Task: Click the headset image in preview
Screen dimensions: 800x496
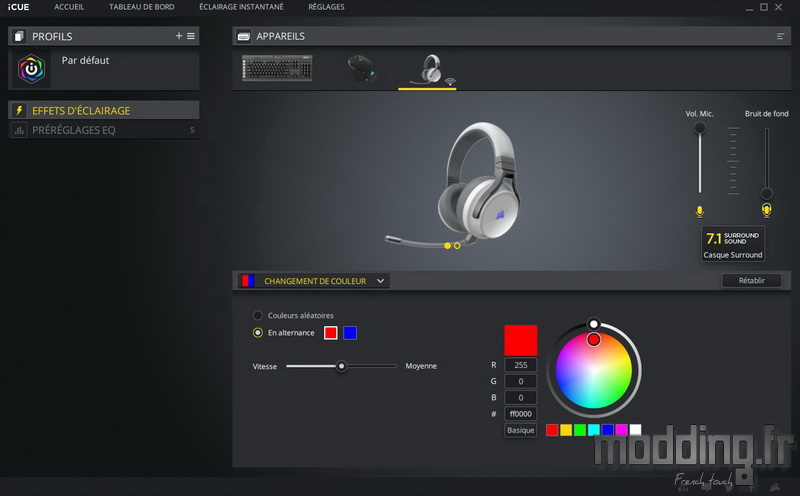Action: (454, 186)
